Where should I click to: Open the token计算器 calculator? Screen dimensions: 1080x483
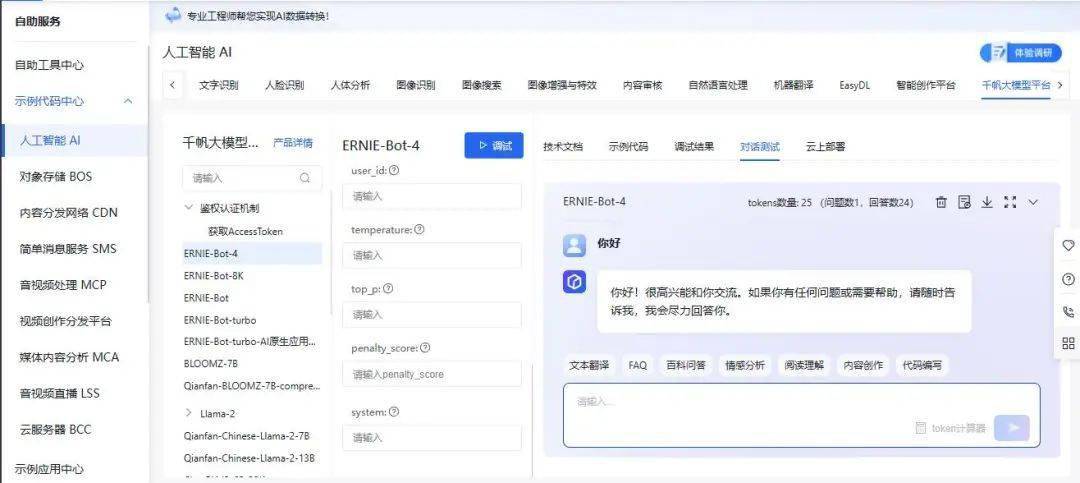(x=951, y=428)
